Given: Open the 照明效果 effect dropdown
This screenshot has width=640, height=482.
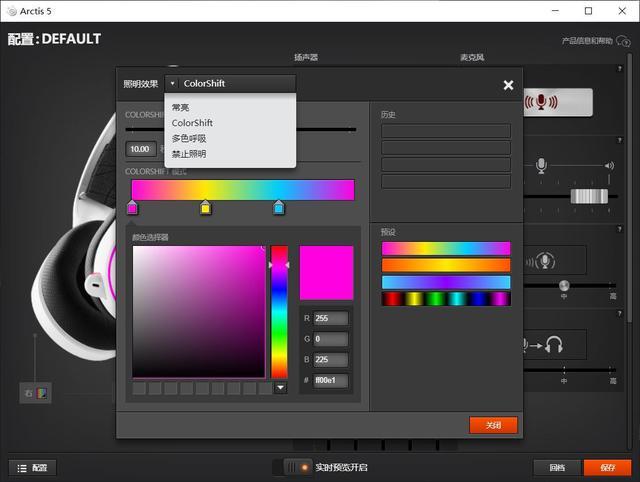Looking at the screenshot, I should click(230, 84).
